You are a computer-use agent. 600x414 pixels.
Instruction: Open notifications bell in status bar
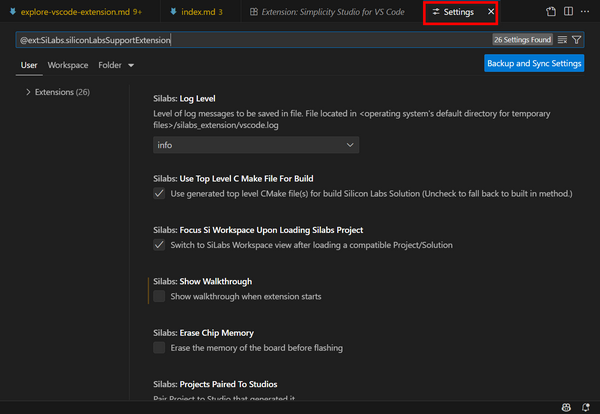pyautogui.click(x=586, y=407)
